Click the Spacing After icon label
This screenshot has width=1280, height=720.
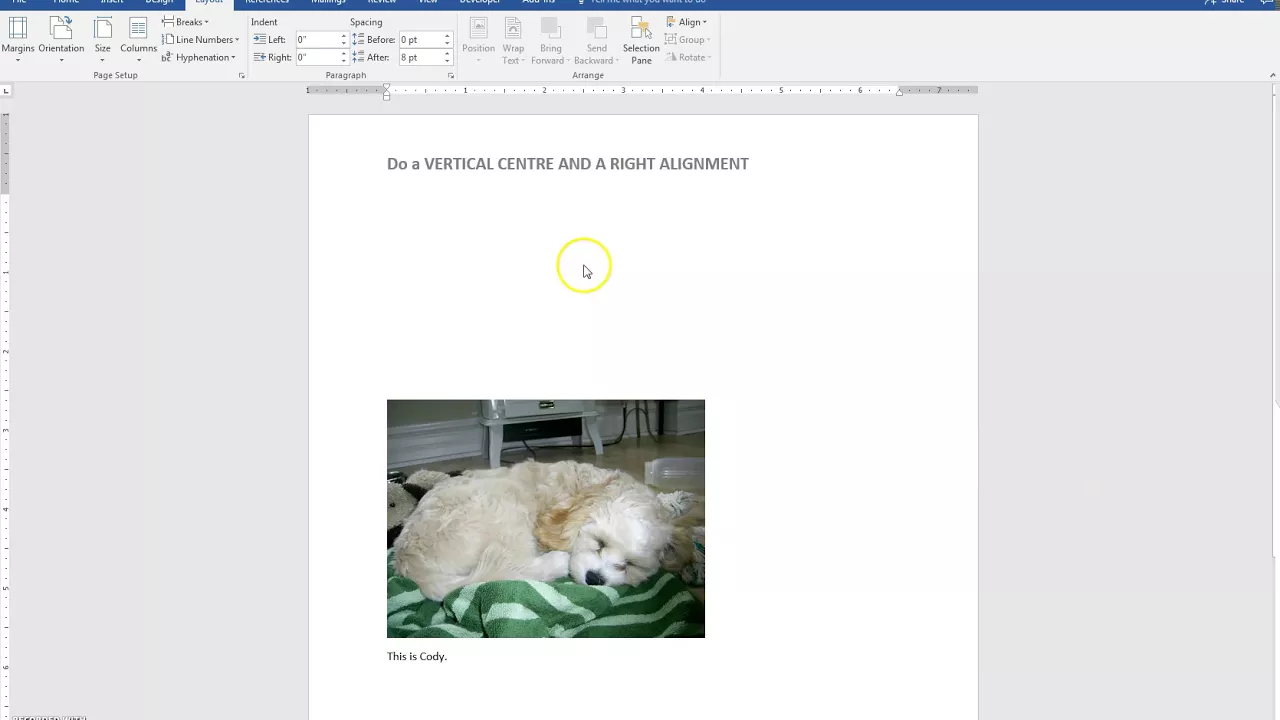[371, 58]
